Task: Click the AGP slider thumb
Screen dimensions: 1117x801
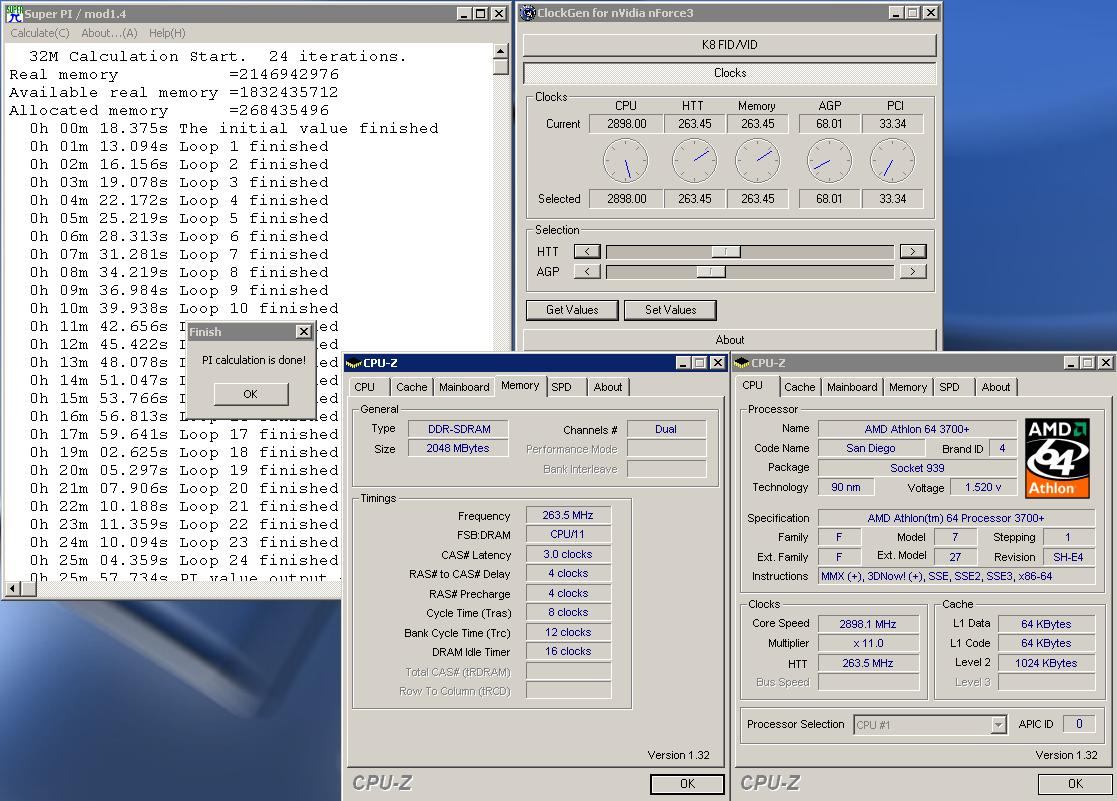Action: (x=710, y=271)
